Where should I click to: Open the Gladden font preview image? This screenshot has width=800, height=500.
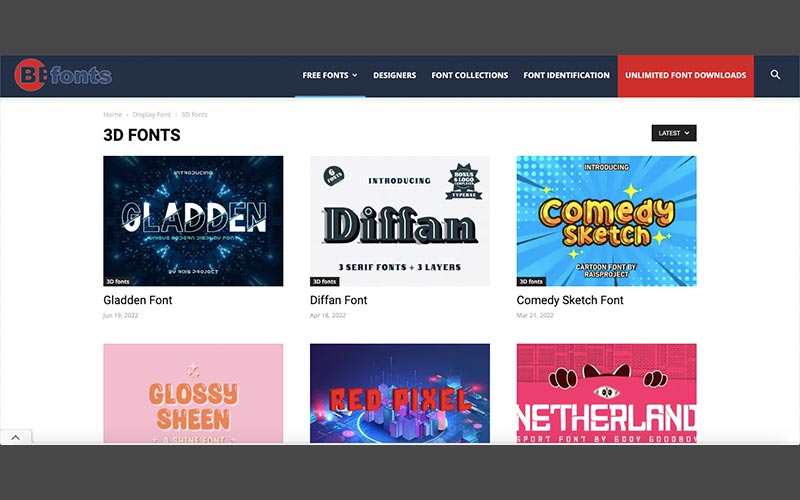tap(193, 221)
